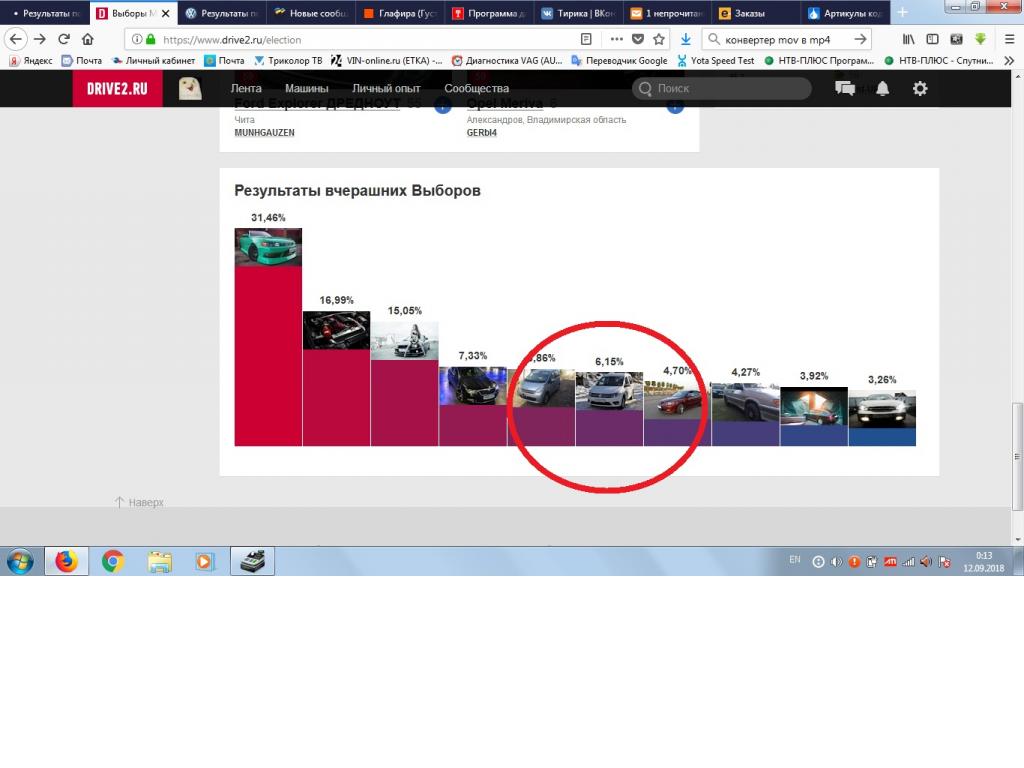Click the green download-arrow extension icon
Image resolution: width=1024 pixels, height=768 pixels.
(x=980, y=39)
